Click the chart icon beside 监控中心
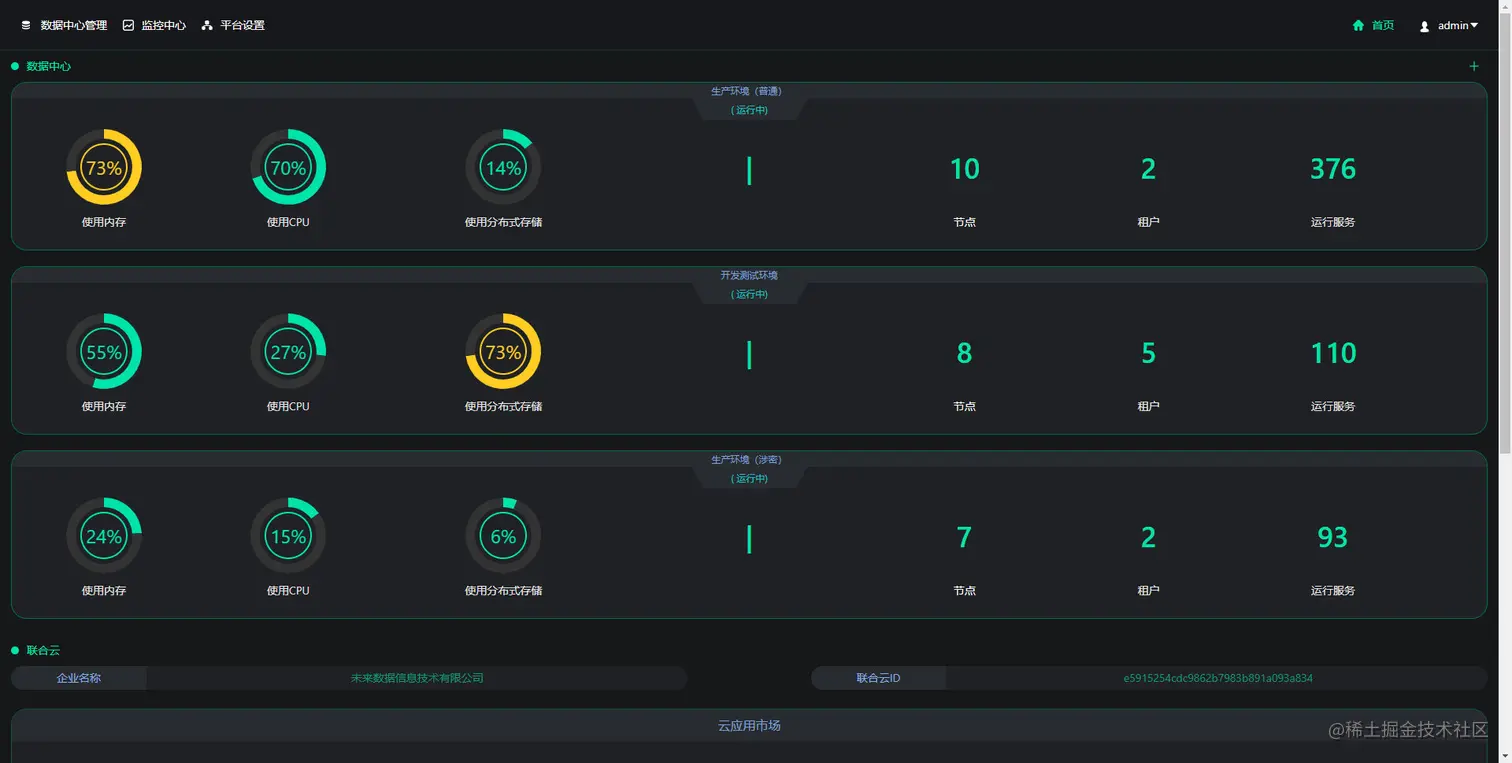Viewport: 1512px width, 763px height. (128, 25)
